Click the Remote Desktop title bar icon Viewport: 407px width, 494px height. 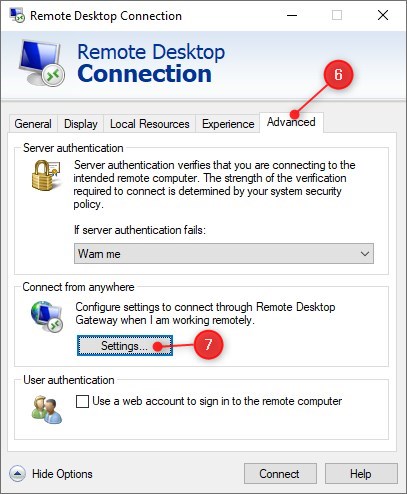(17, 15)
